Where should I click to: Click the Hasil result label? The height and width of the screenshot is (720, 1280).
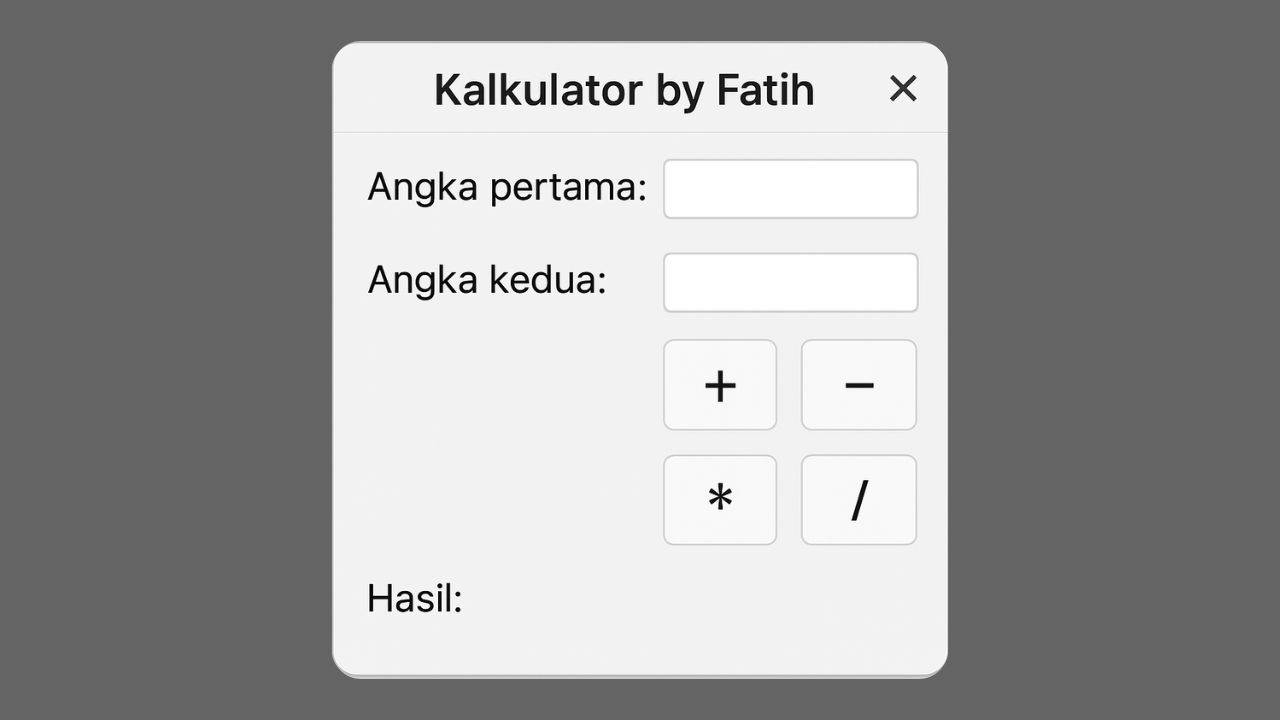pos(414,597)
